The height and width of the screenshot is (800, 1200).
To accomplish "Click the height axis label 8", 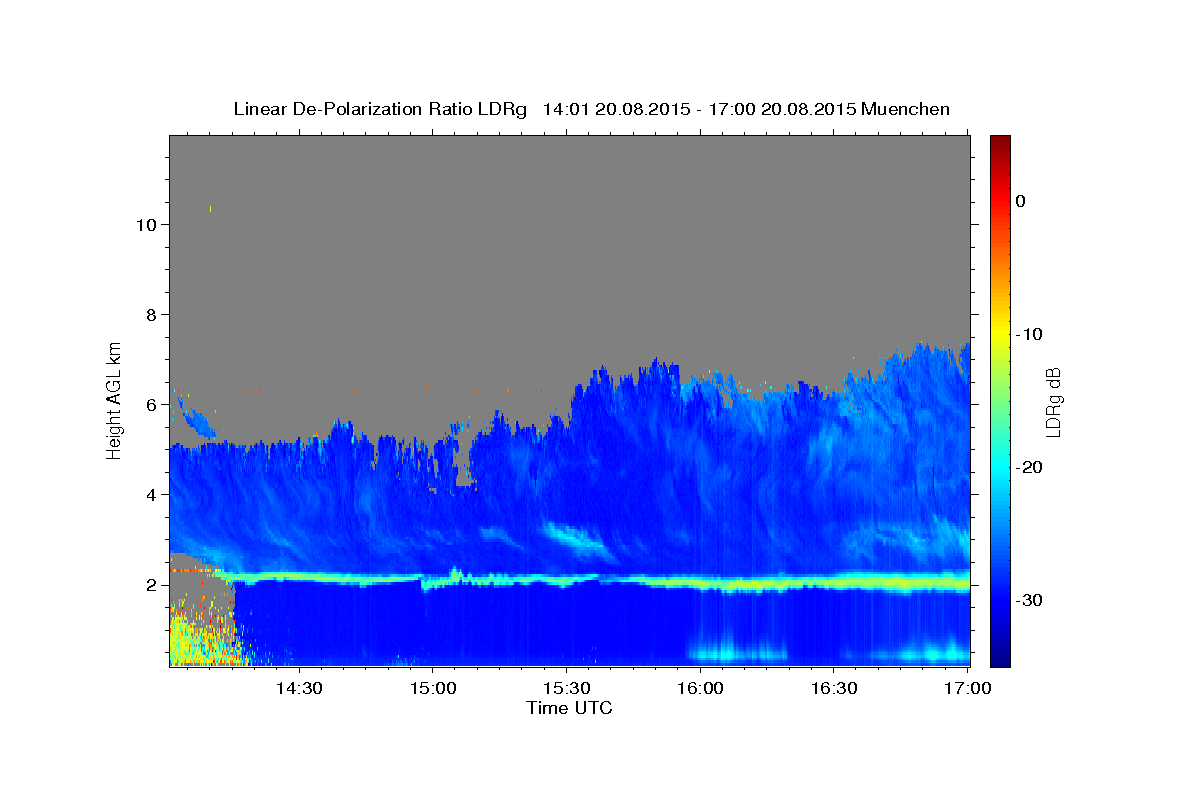I will (x=150, y=314).
